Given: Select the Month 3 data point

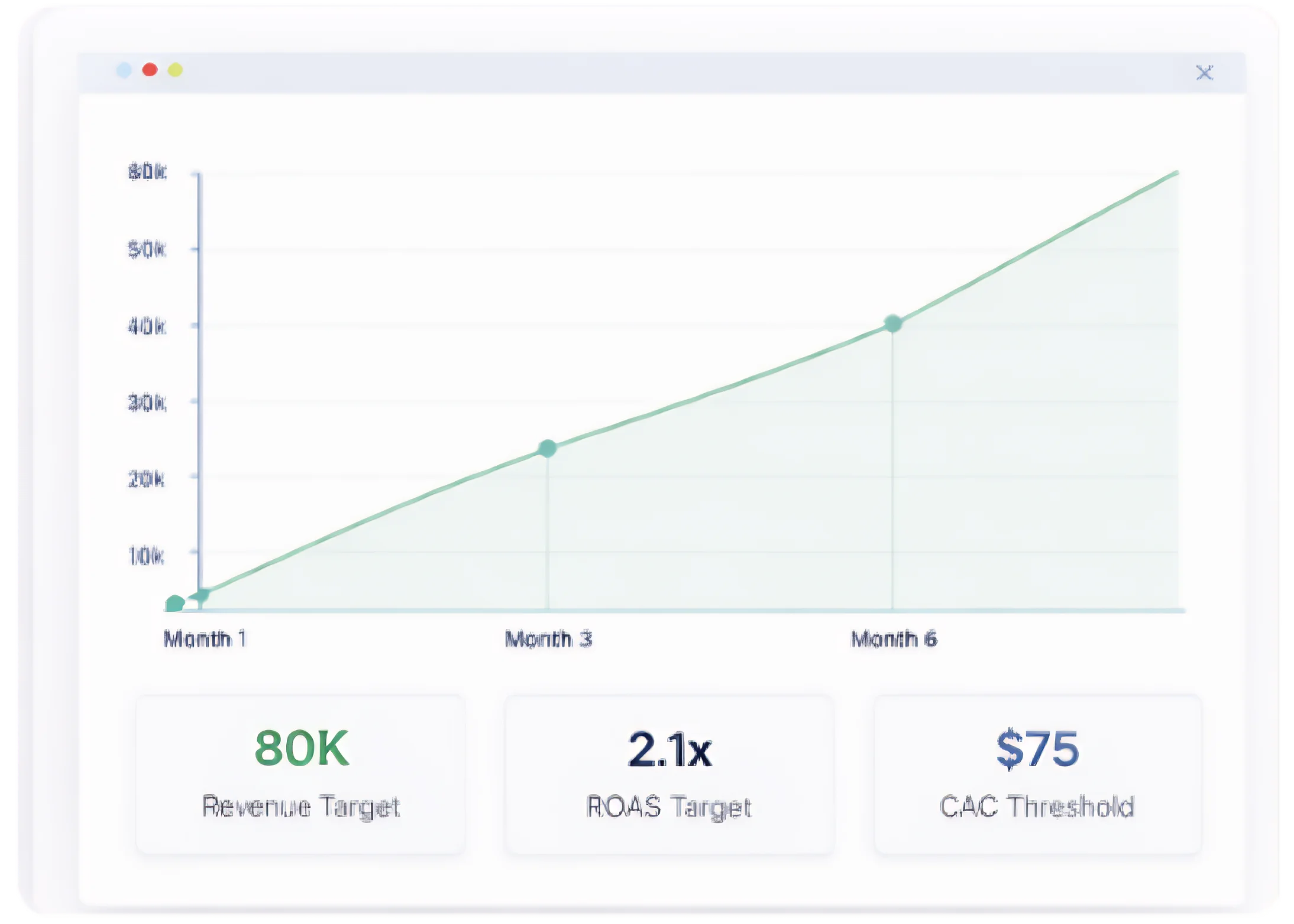Looking at the screenshot, I should [x=548, y=449].
